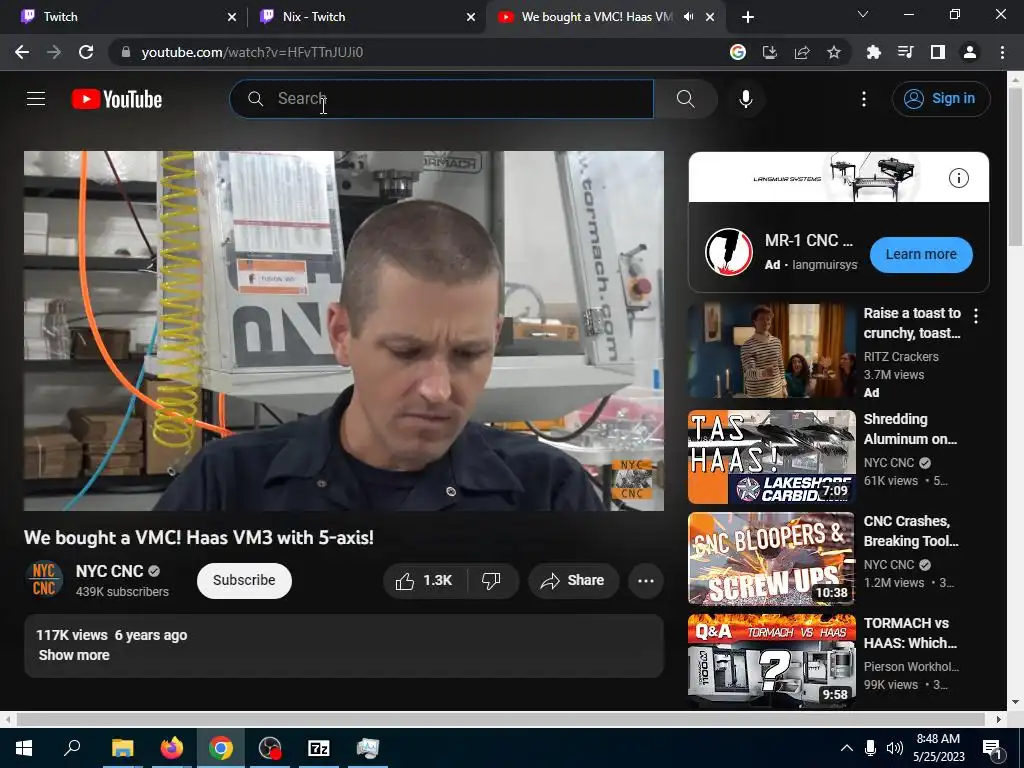Screen dimensions: 1024x768
Task: Open CNC Crashes, Breaking Tool video title
Action: coord(911,531)
